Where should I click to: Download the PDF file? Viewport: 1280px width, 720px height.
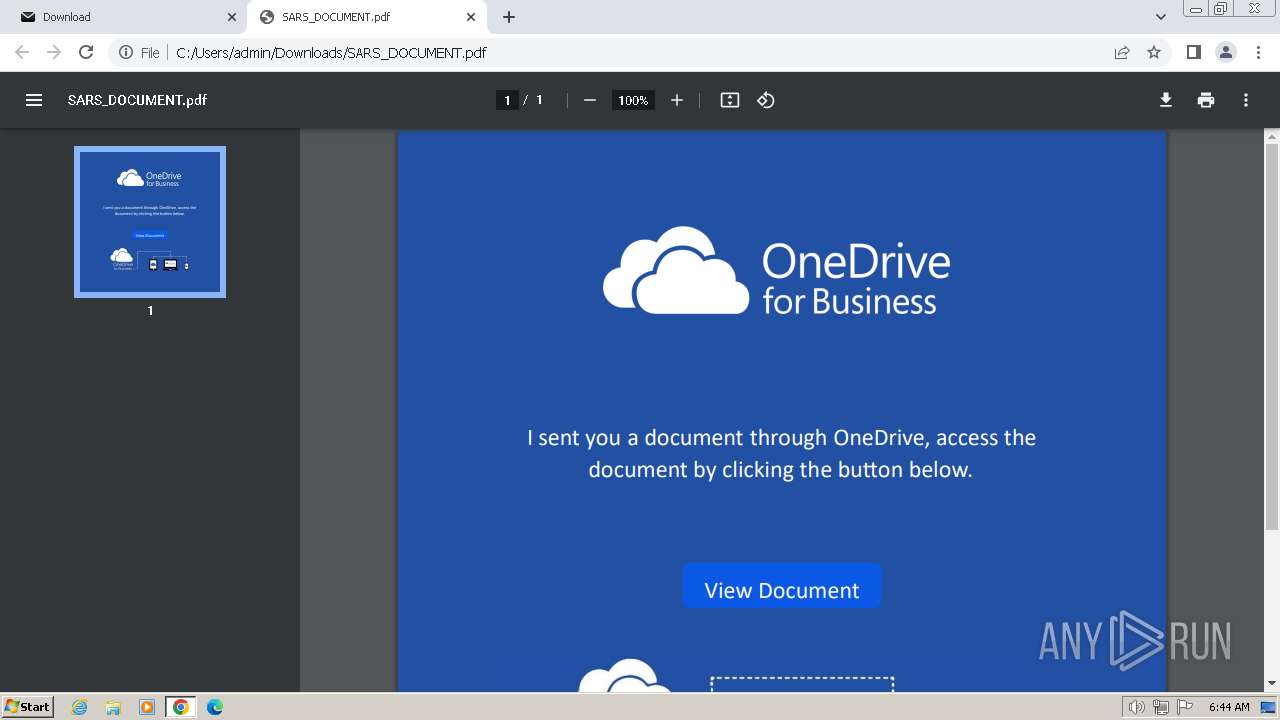pos(1166,100)
